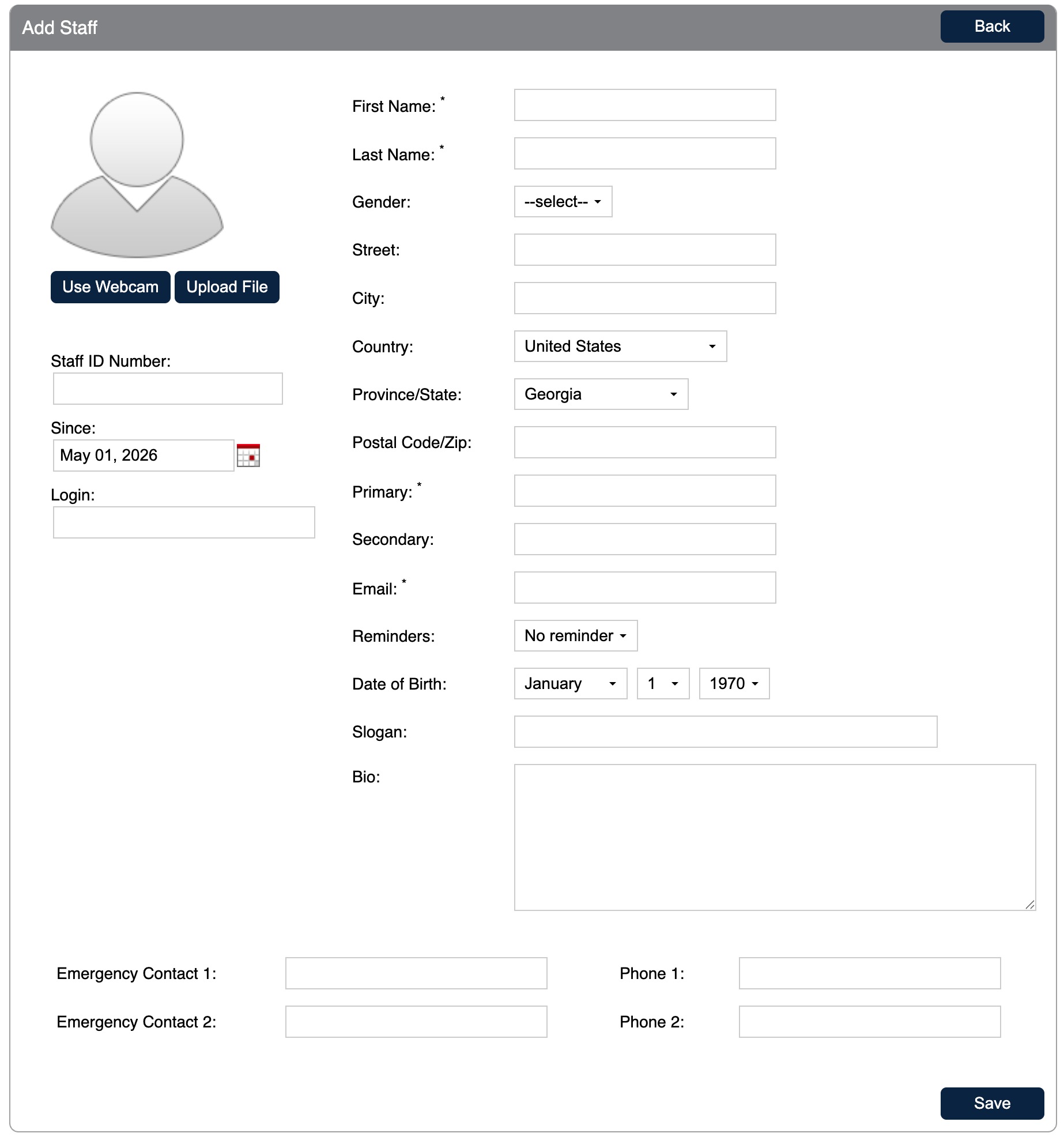Click the Secondary phone field
Screen dimensions: 1064x1137
click(x=645, y=539)
